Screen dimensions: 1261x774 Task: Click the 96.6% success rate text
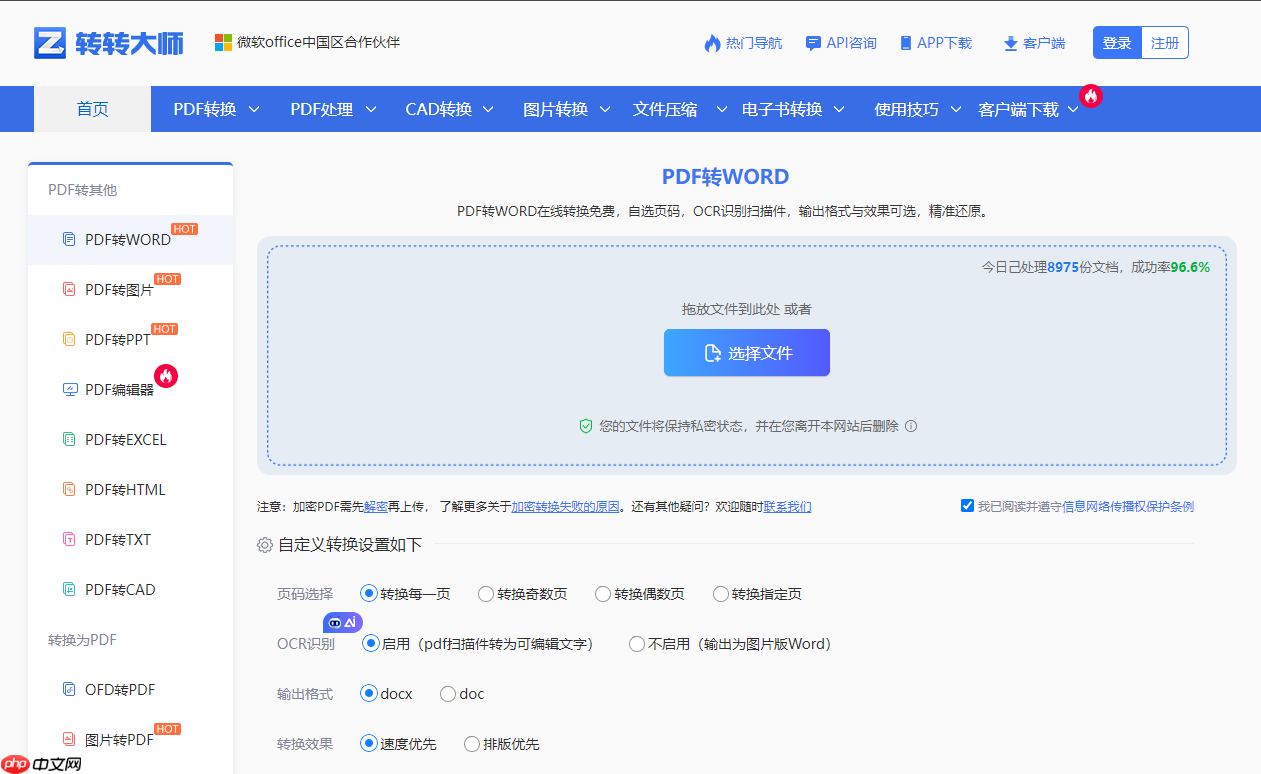tap(1190, 267)
